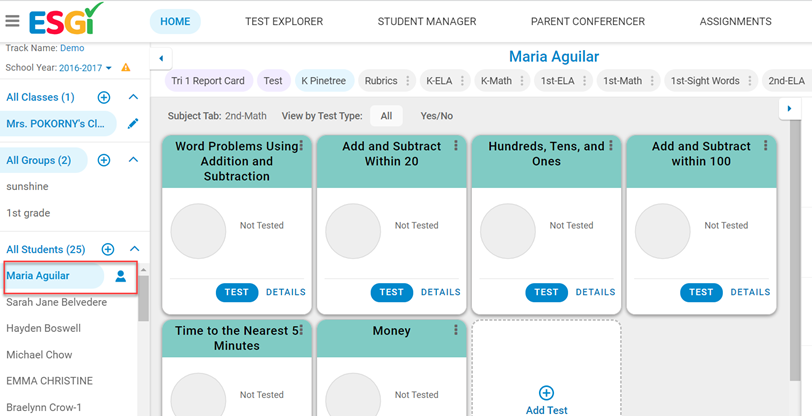Add a new group with plus icon
Image resolution: width=812 pixels, height=416 pixels.
coord(104,160)
